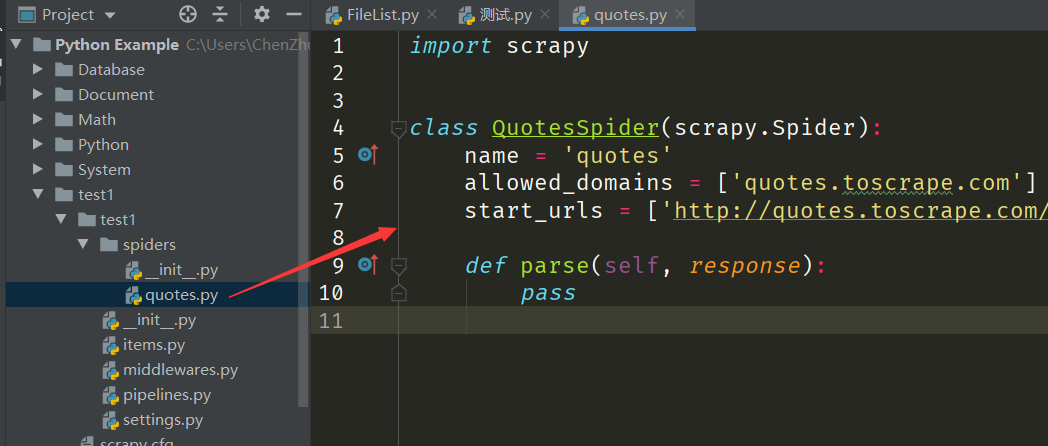
Task: Click the spiders folder icon
Action: click(x=109, y=245)
